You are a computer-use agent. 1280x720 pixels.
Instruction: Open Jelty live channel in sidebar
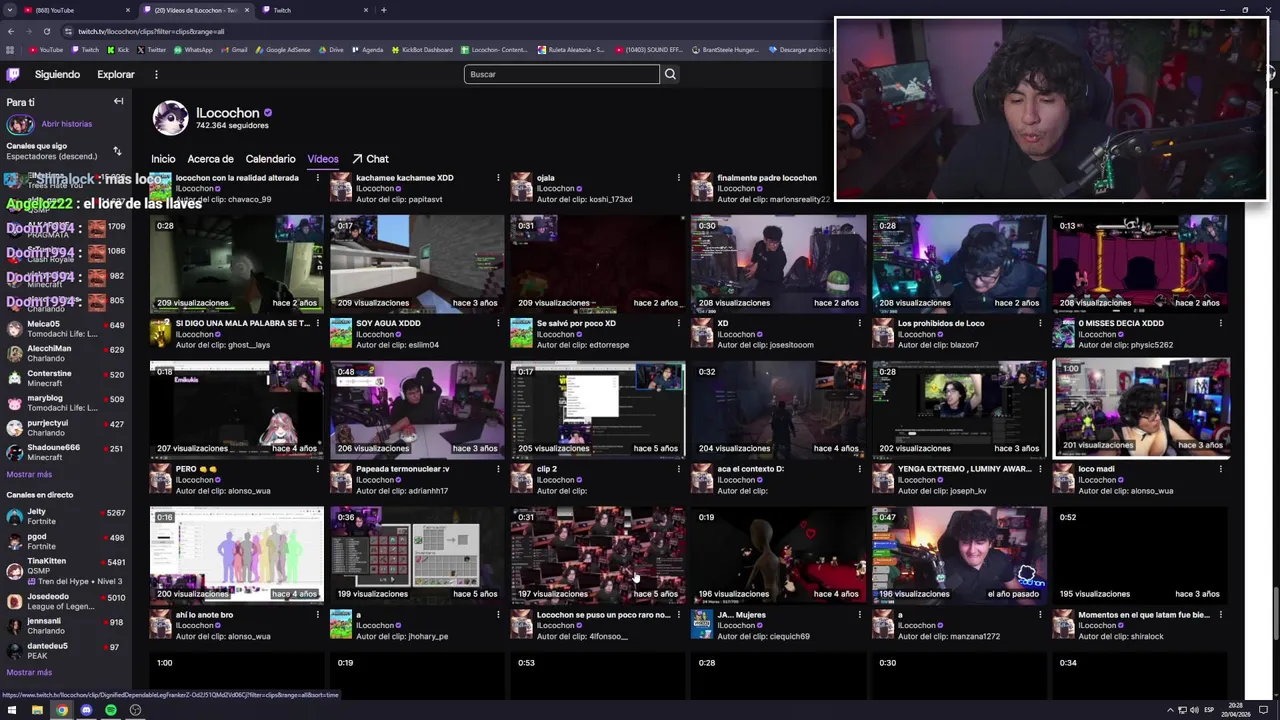(x=65, y=516)
